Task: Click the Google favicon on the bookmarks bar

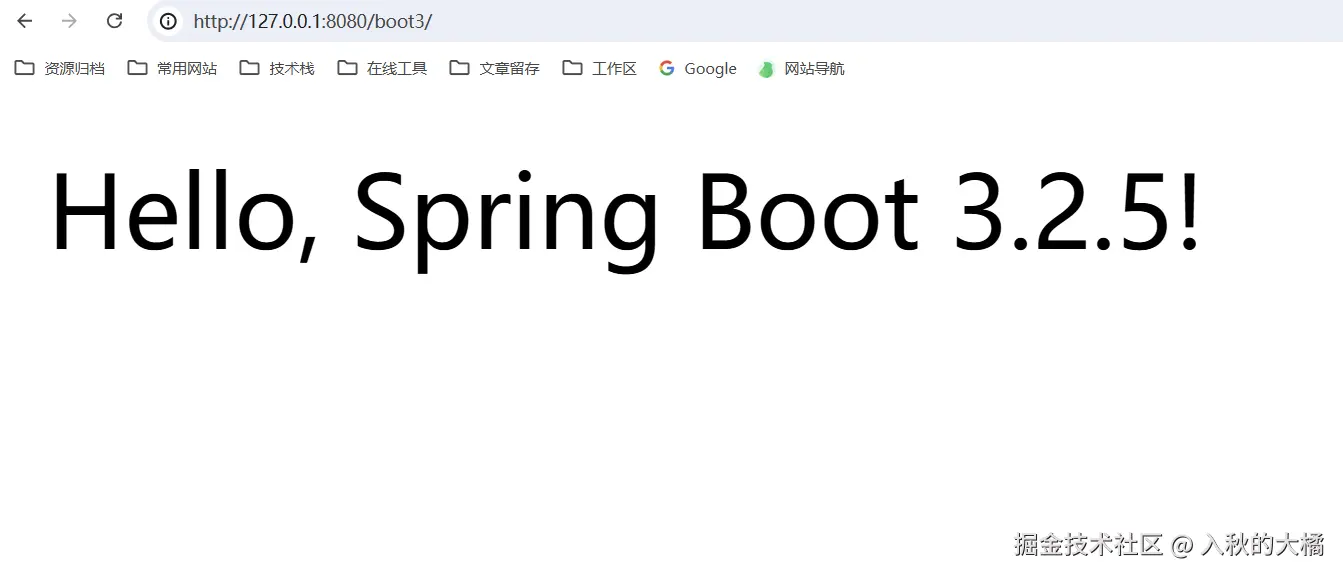Action: pyautogui.click(x=666, y=68)
